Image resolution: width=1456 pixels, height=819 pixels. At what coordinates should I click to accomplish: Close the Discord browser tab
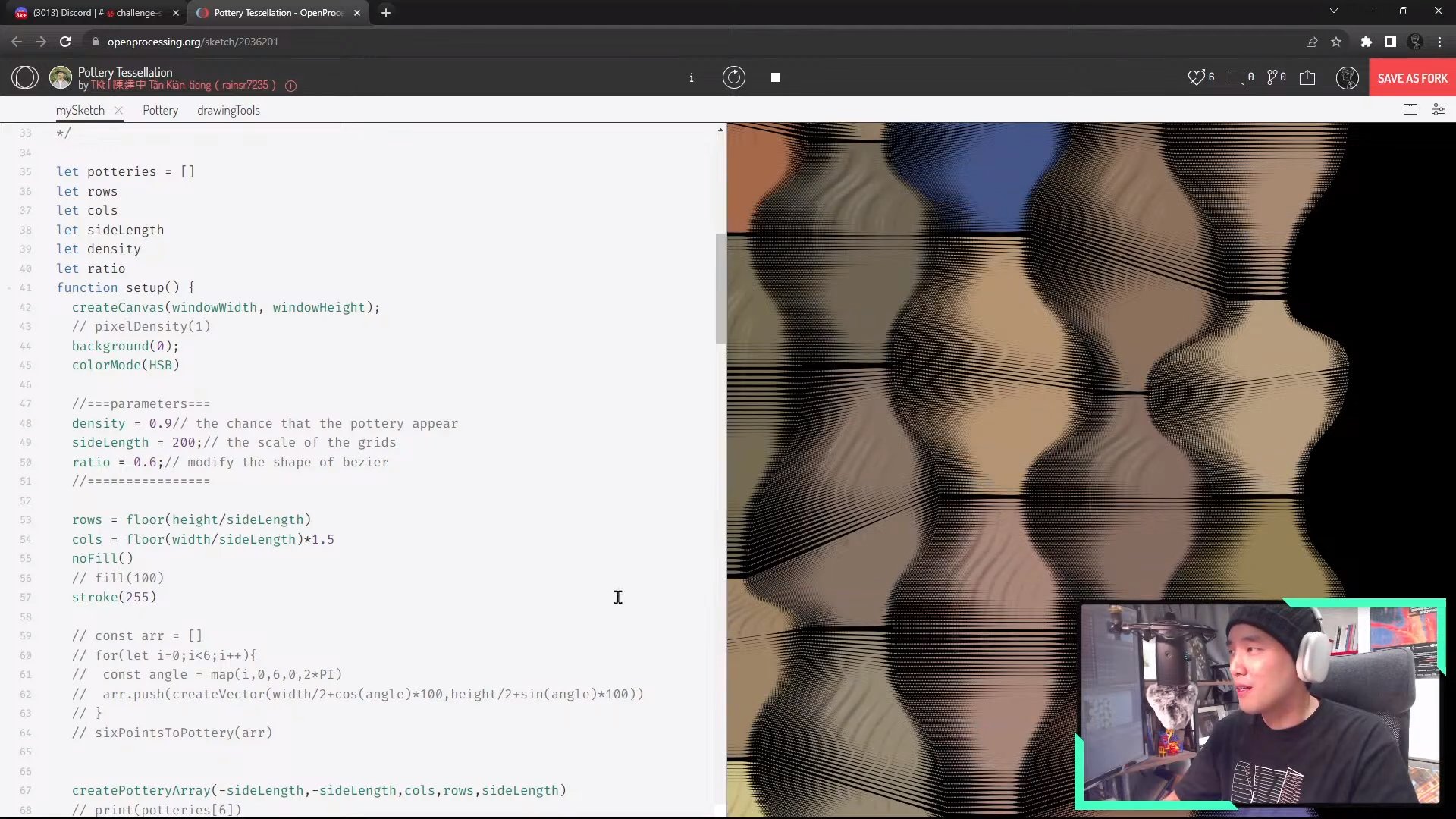[x=176, y=13]
